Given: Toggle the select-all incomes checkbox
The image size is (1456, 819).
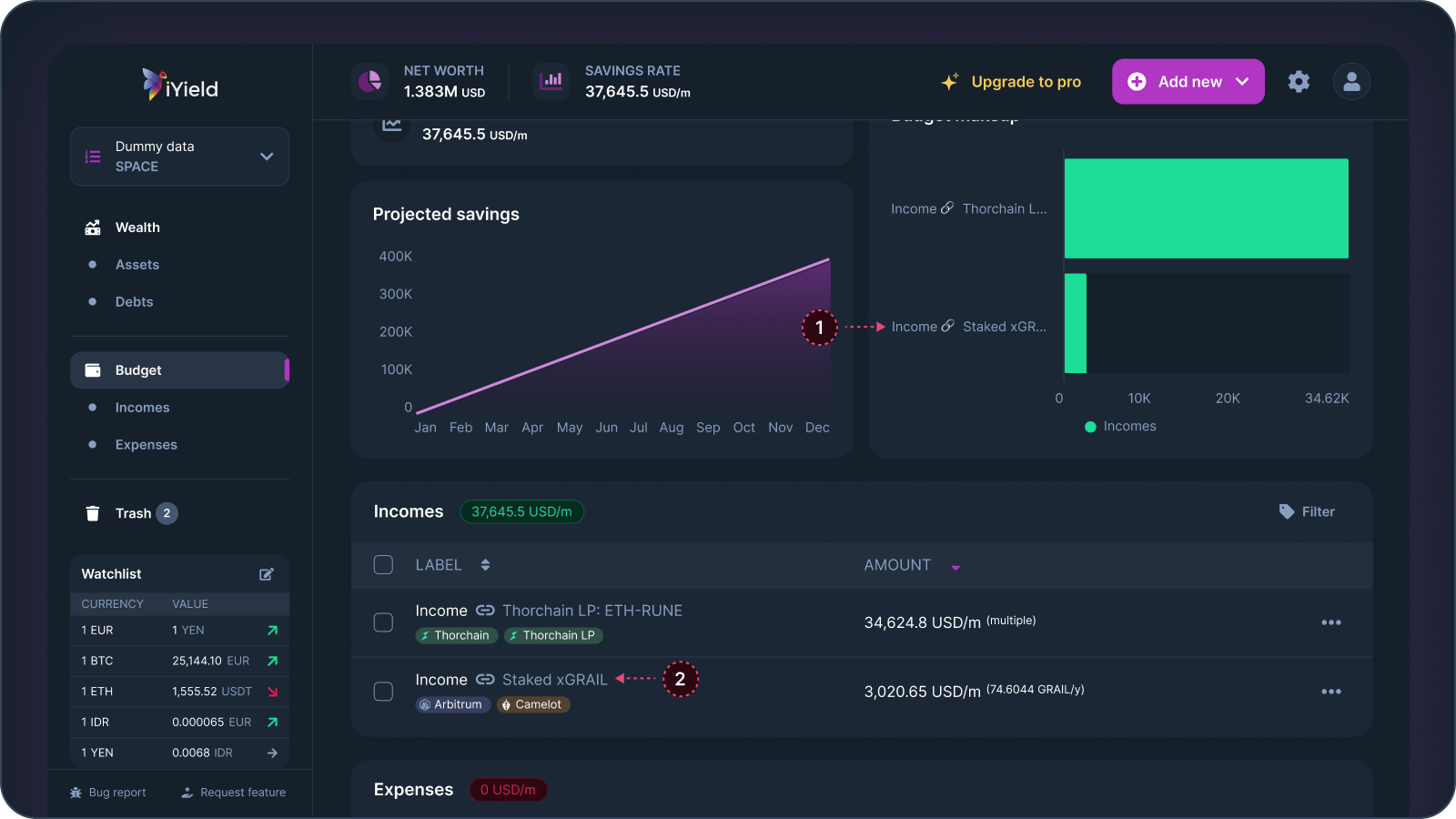Looking at the screenshot, I should 383,565.
